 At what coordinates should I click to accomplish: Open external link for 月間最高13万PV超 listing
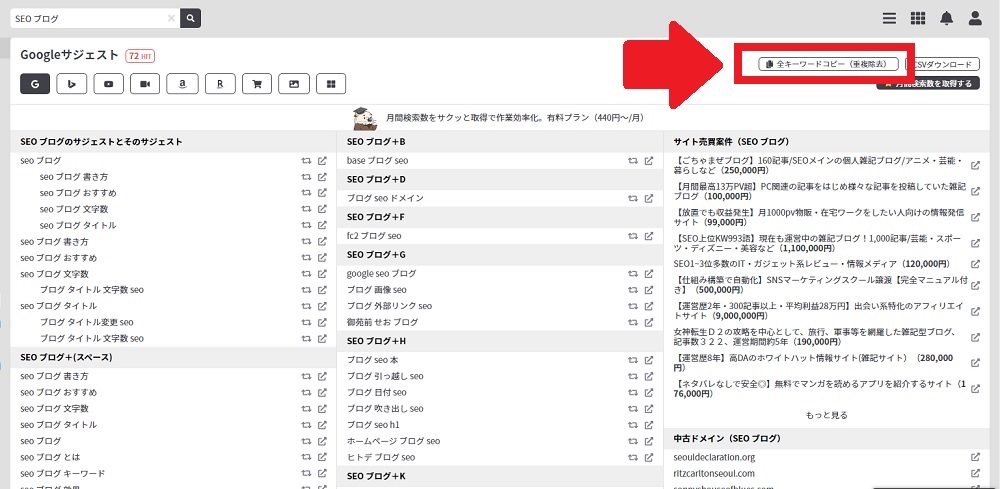click(x=975, y=191)
